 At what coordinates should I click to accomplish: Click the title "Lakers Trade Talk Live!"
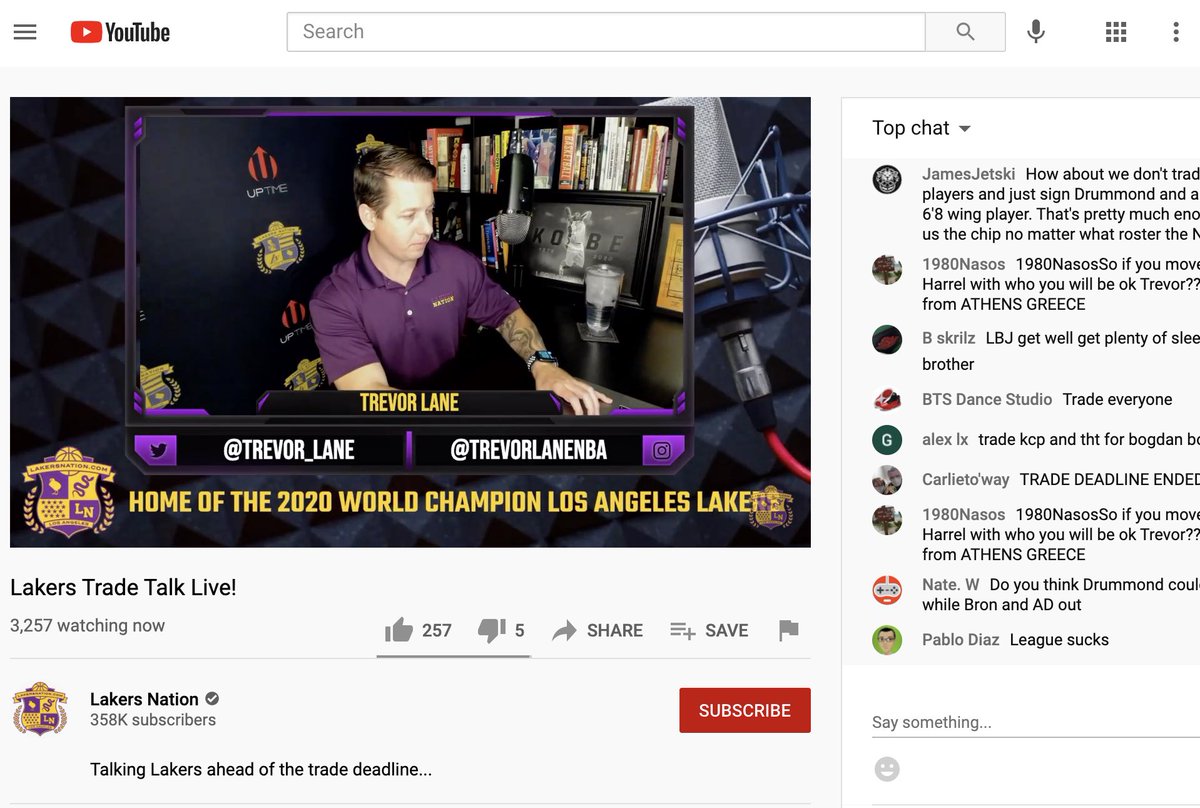pyautogui.click(x=123, y=587)
